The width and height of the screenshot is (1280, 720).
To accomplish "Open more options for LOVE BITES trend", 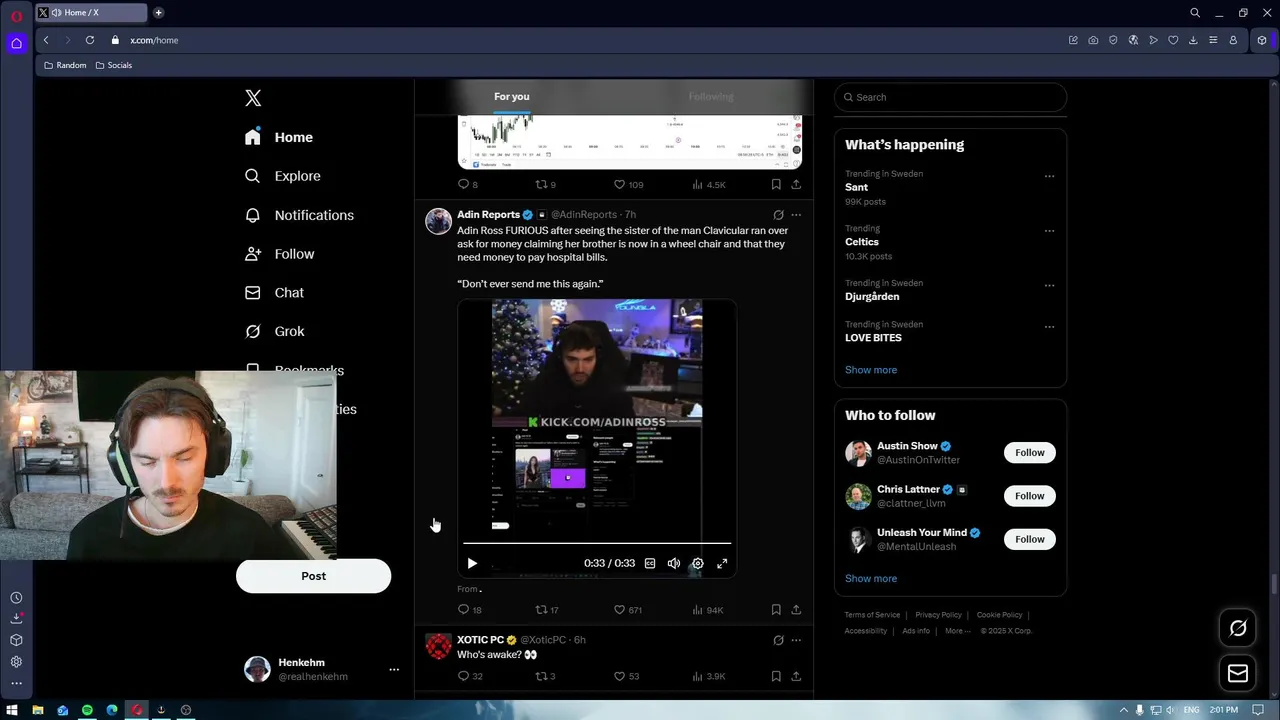I will click(1049, 326).
